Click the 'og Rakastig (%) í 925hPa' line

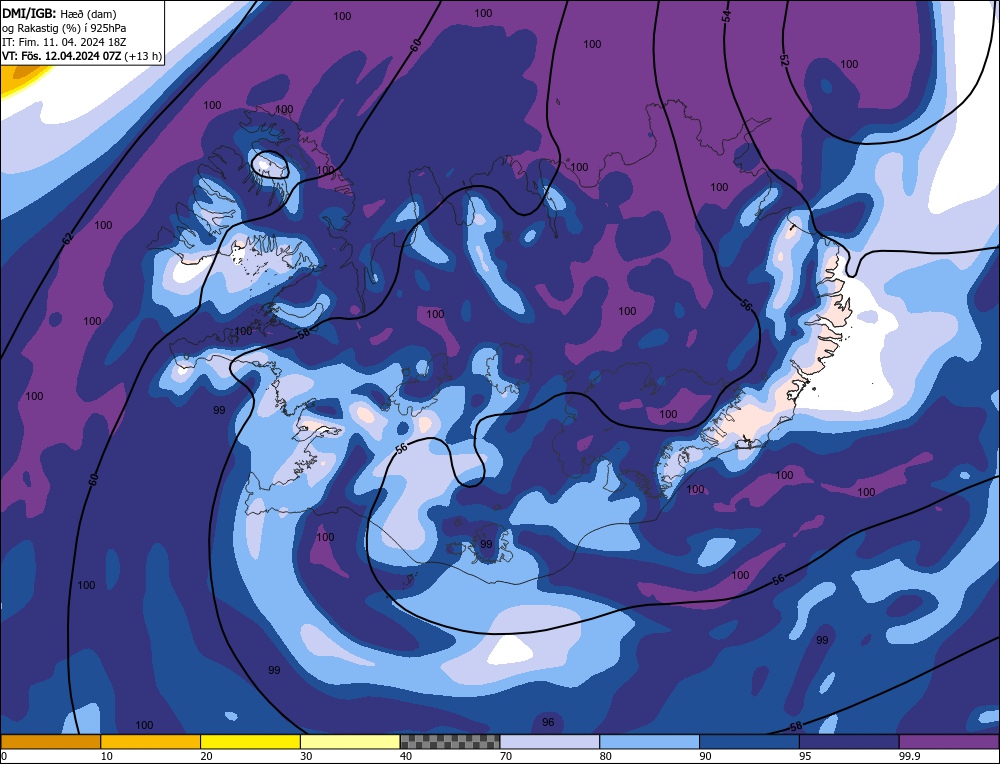pyautogui.click(x=64, y=28)
